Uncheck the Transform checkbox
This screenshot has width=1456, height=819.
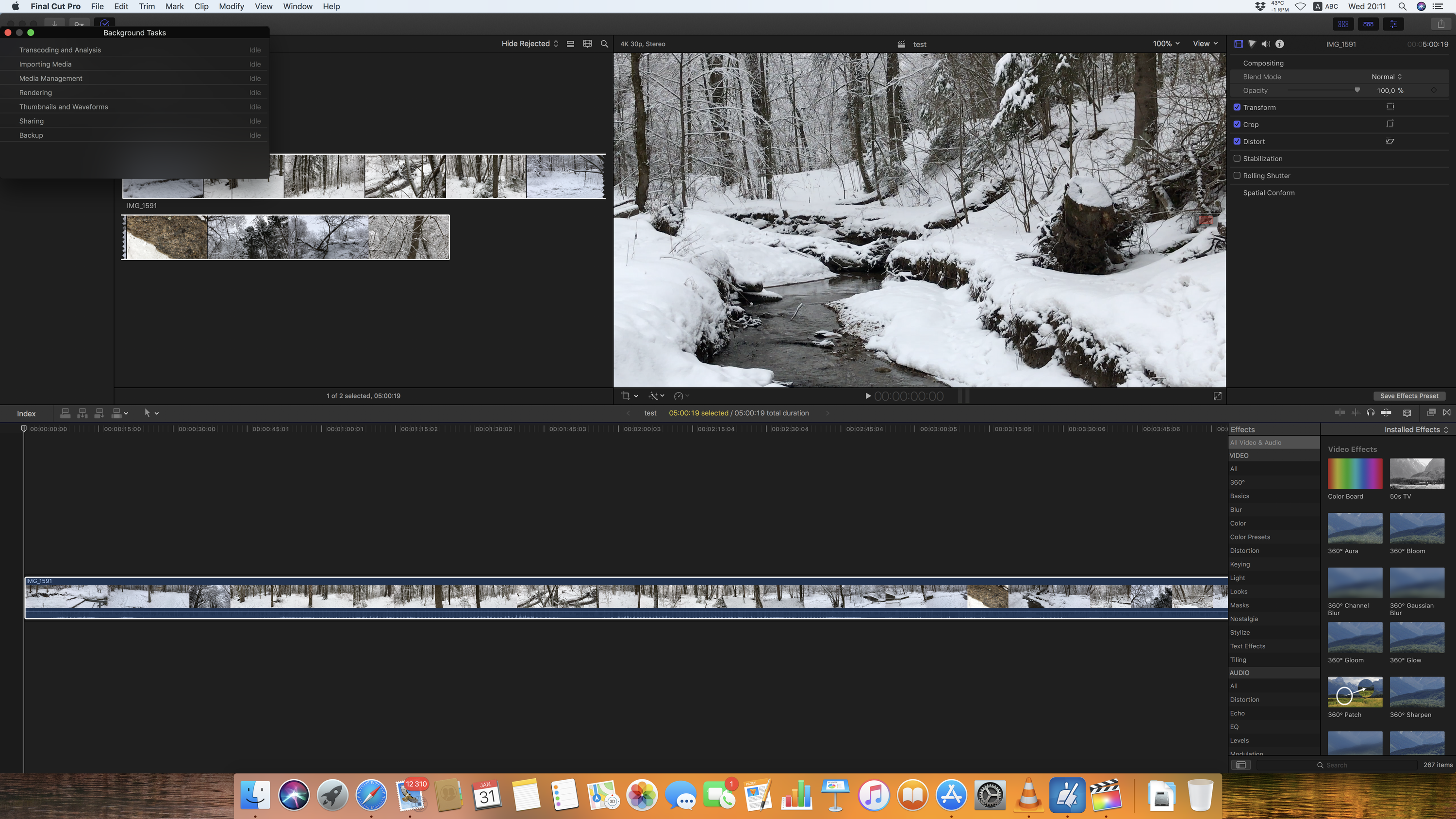coord(1237,107)
